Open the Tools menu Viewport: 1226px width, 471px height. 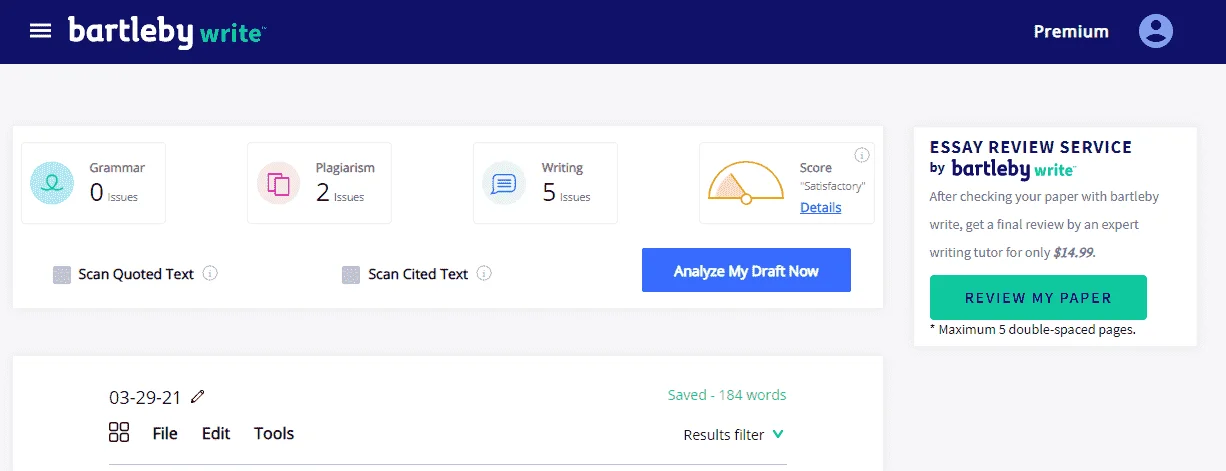(274, 433)
